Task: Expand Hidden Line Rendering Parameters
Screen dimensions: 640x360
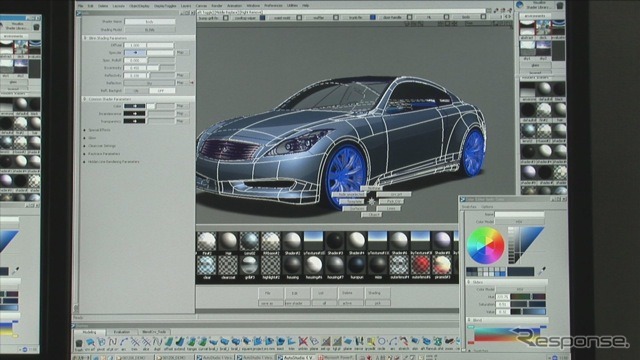Action: [84, 162]
